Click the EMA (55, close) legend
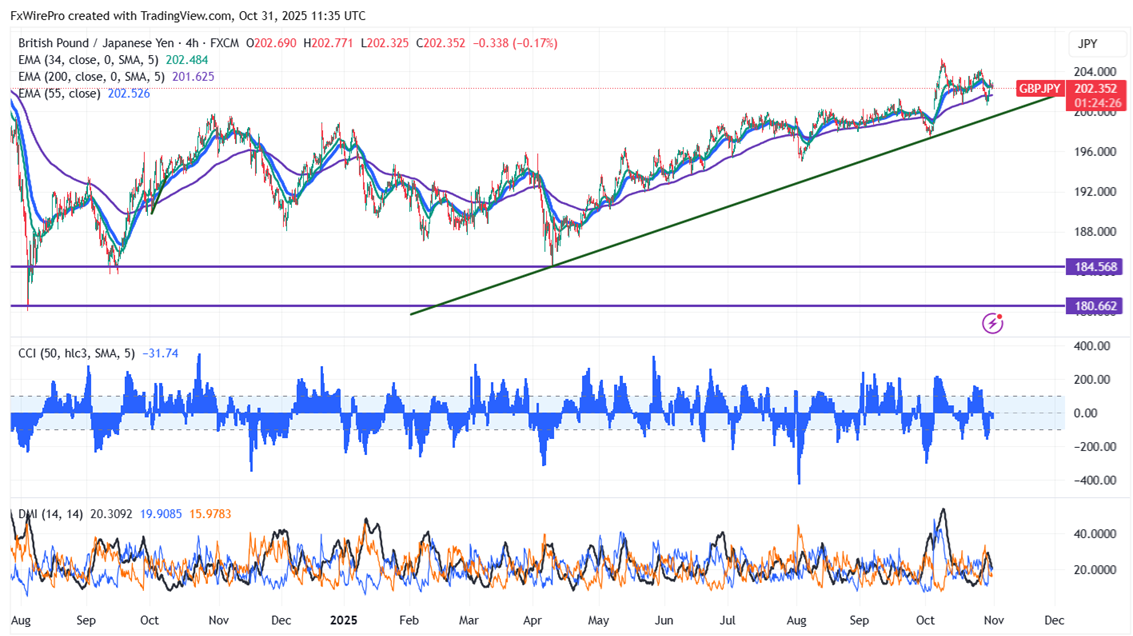 59,93
